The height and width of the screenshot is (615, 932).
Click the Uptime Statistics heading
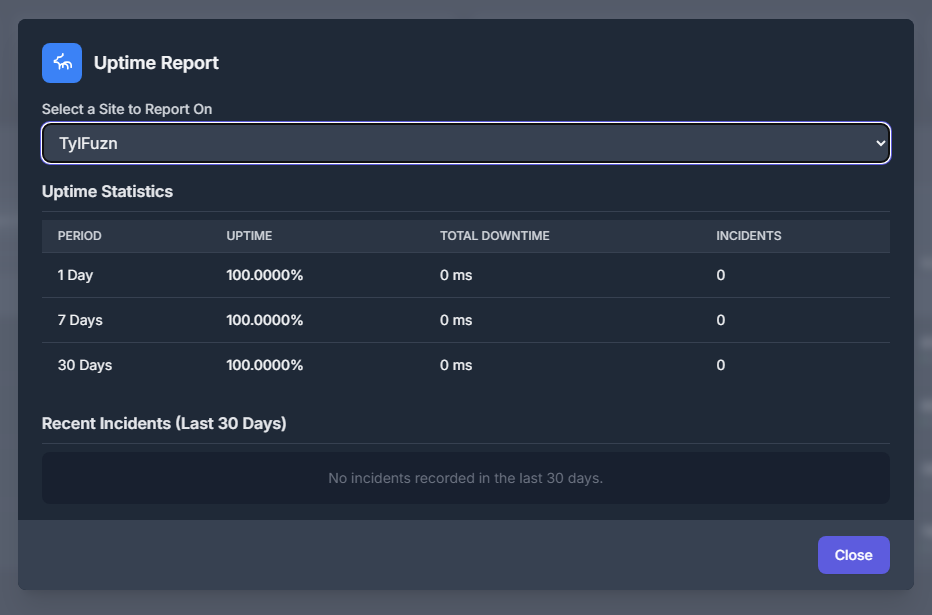tap(107, 191)
